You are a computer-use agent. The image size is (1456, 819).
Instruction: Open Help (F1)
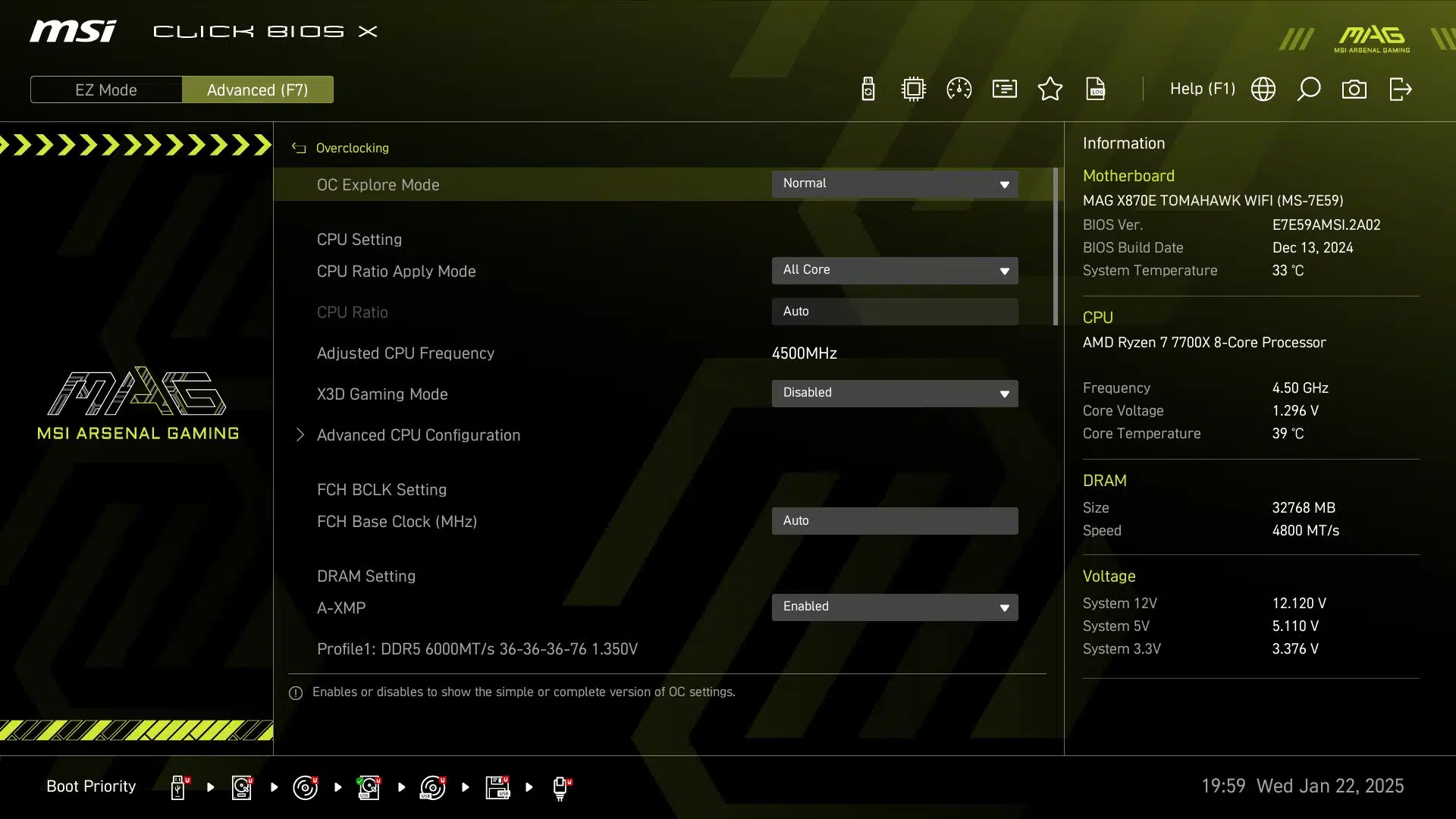coord(1202,89)
